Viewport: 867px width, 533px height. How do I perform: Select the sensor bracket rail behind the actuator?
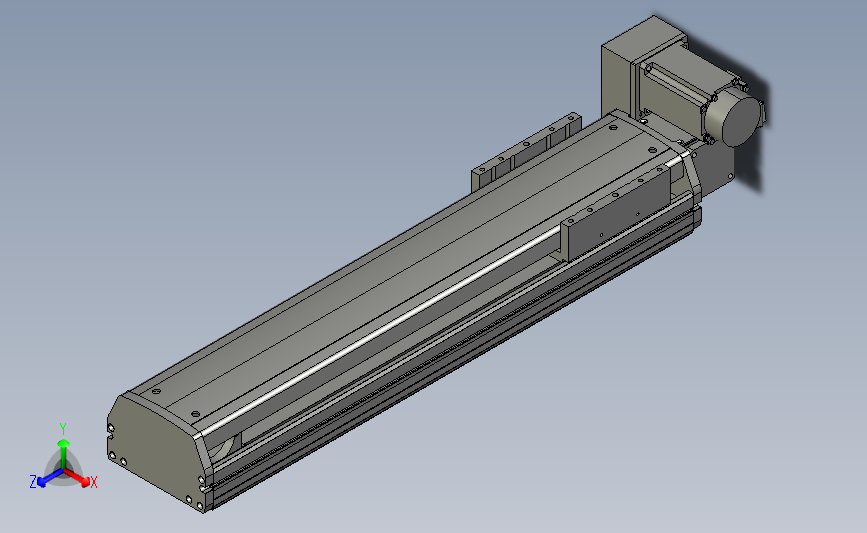[525, 155]
